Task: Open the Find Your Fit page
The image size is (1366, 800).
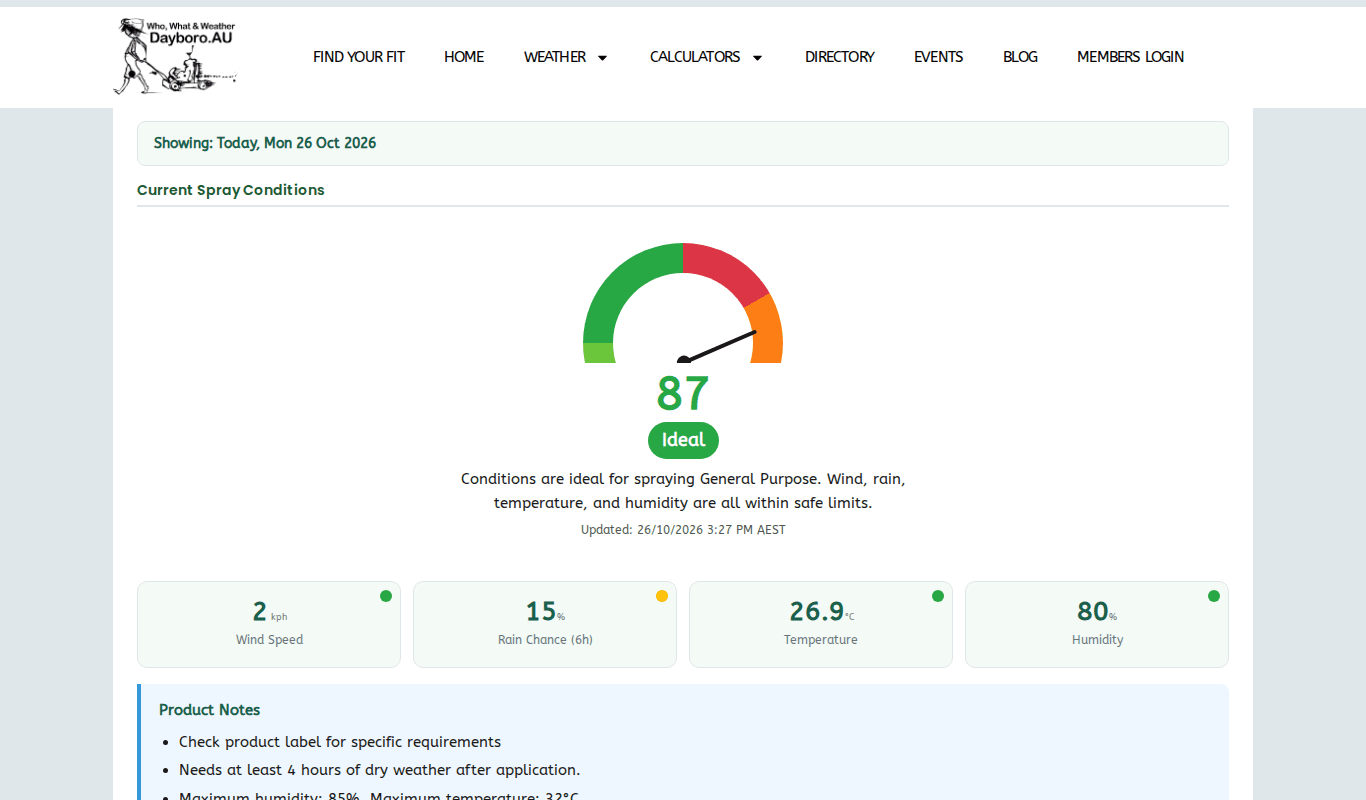Action: coord(359,57)
